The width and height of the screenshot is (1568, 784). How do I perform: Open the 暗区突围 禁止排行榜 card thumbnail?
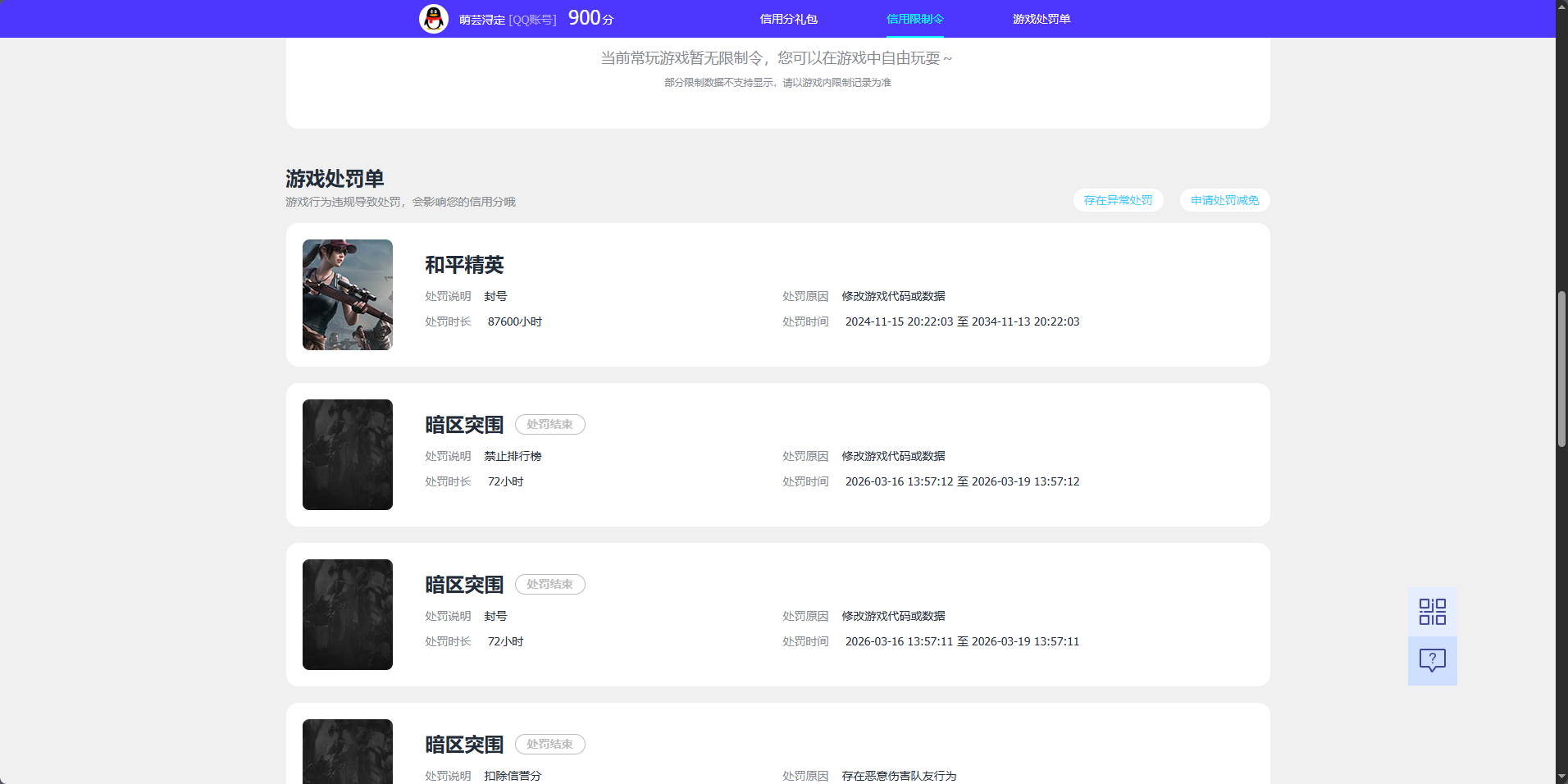(348, 454)
